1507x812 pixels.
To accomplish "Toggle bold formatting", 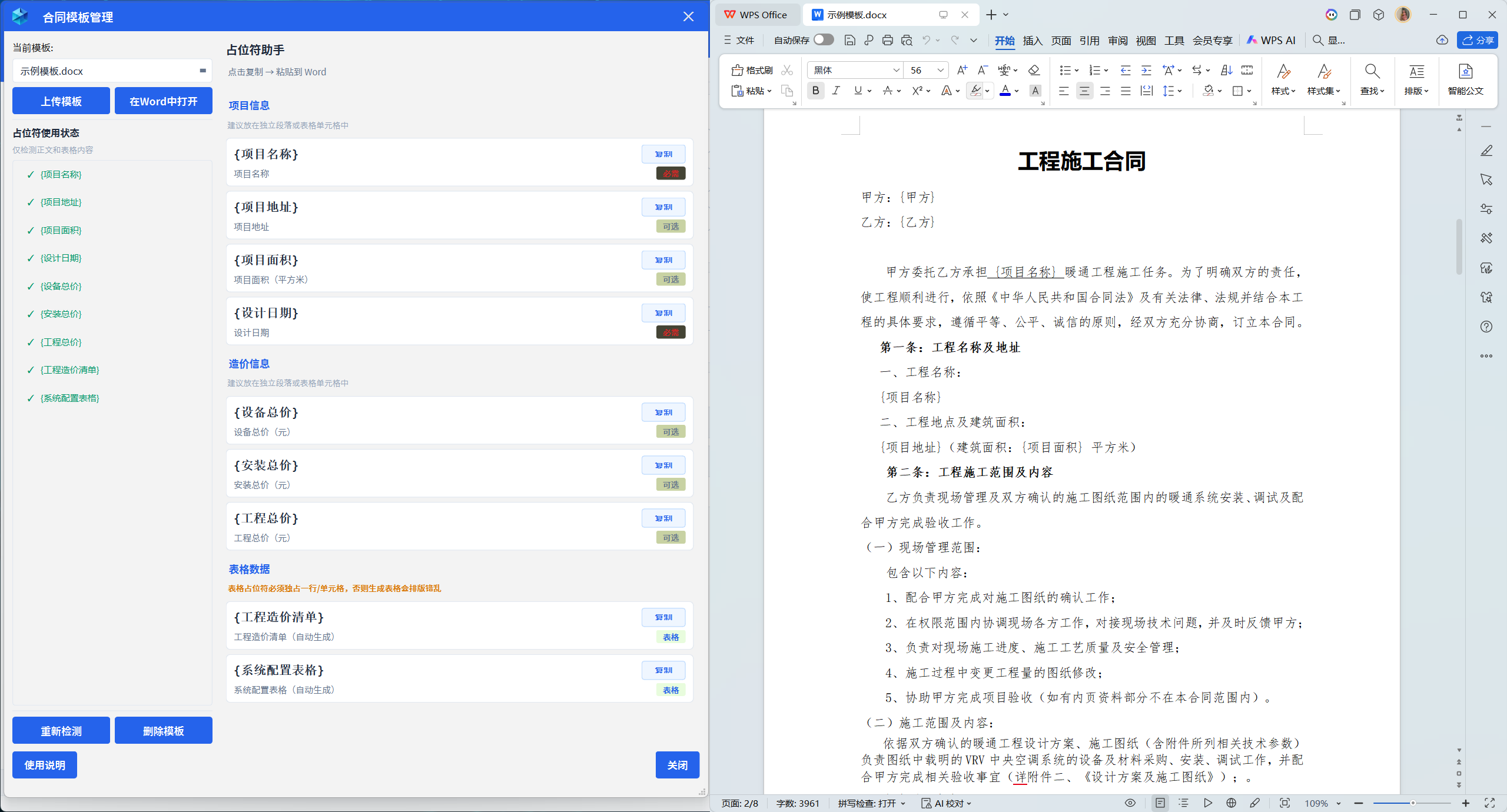I will click(815, 91).
